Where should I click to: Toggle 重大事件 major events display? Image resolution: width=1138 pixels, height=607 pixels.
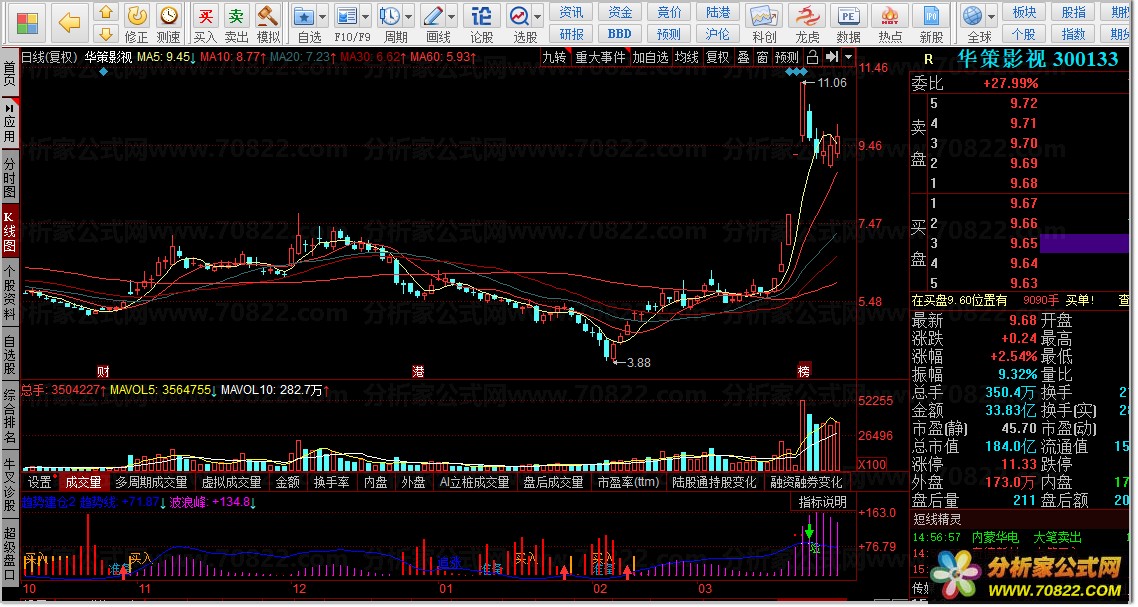tap(600, 57)
